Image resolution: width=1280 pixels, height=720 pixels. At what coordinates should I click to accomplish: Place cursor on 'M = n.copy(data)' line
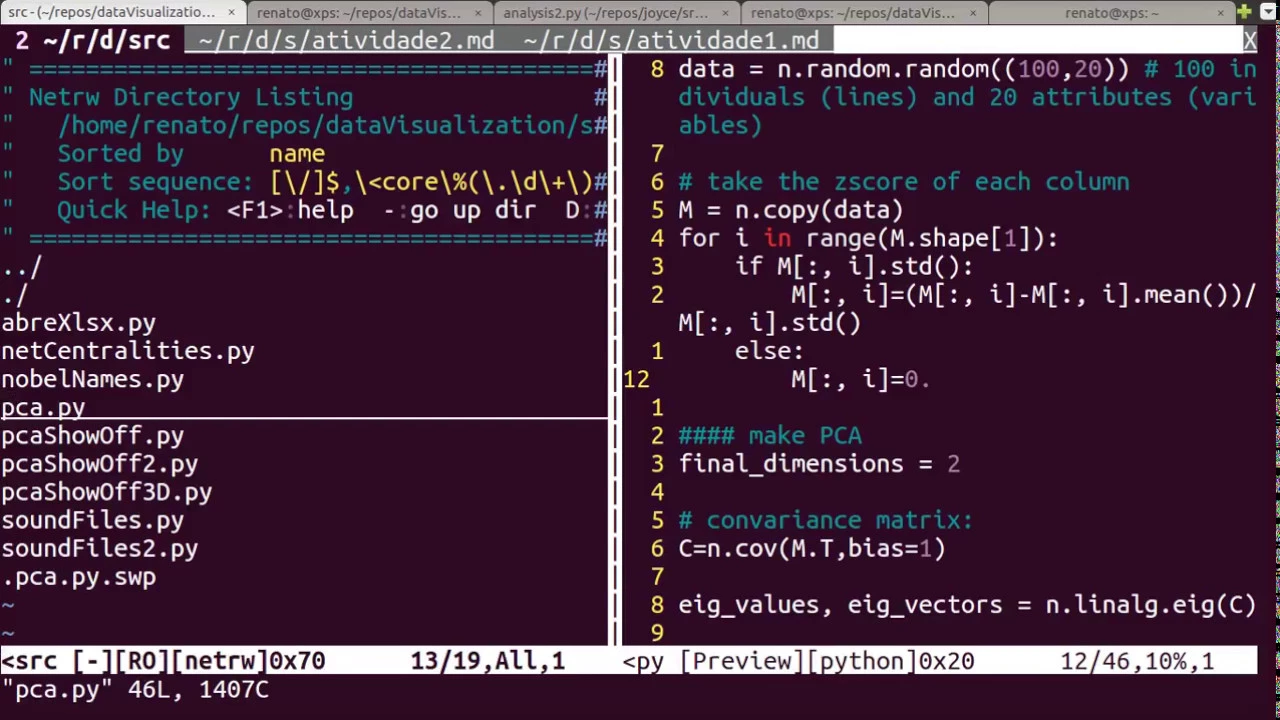pos(791,210)
